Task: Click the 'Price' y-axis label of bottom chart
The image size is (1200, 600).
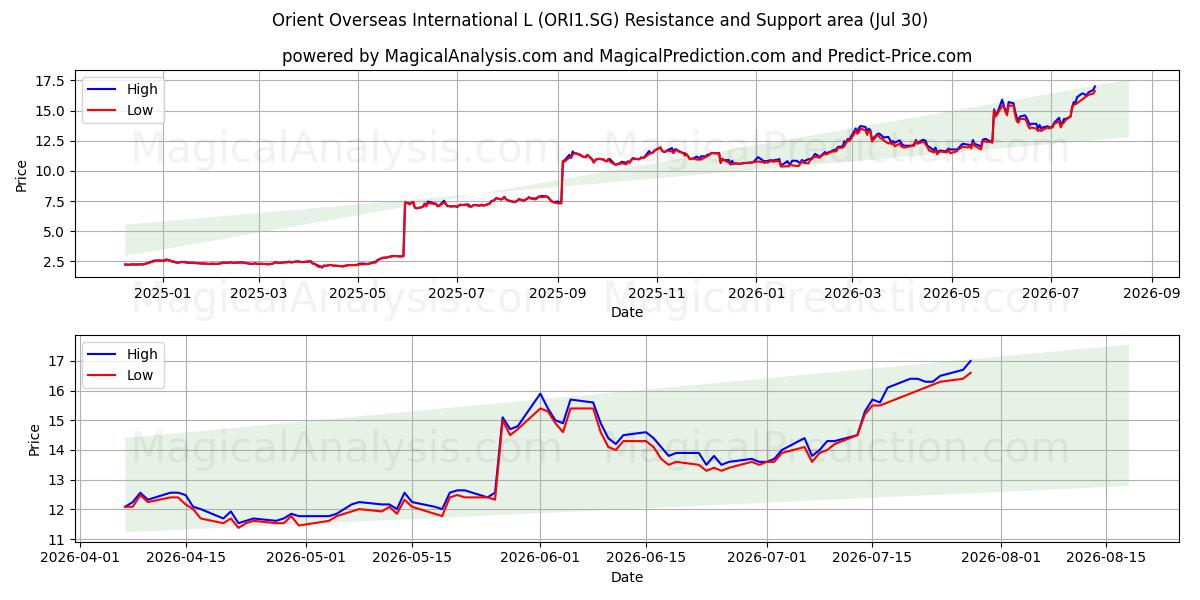Action: coord(37,440)
